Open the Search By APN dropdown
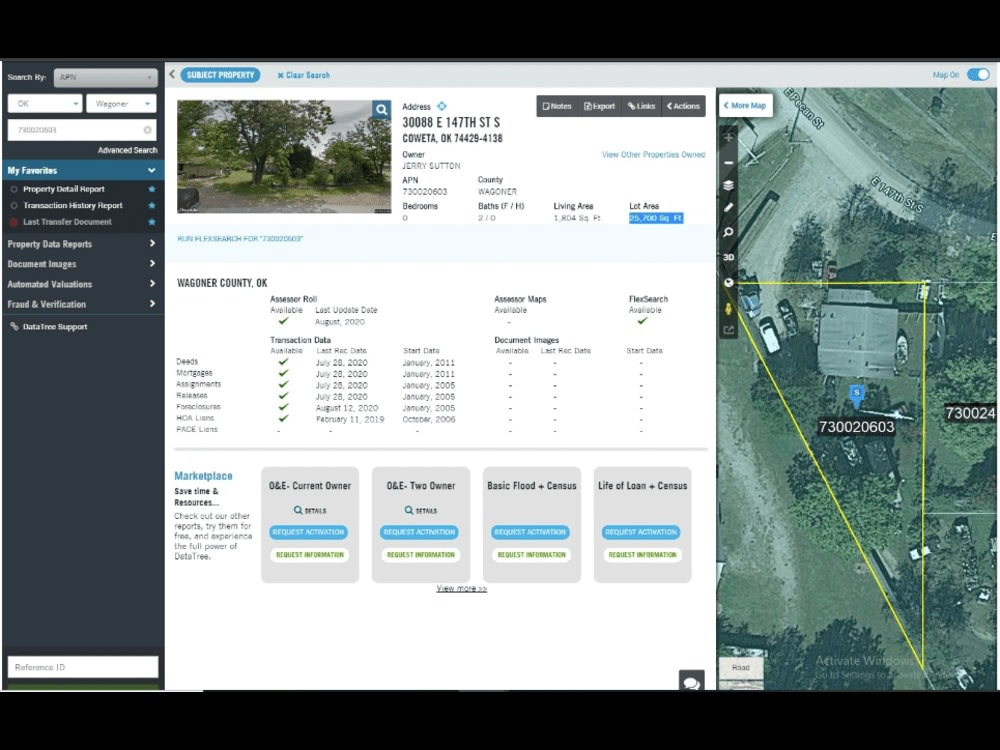 pos(105,77)
